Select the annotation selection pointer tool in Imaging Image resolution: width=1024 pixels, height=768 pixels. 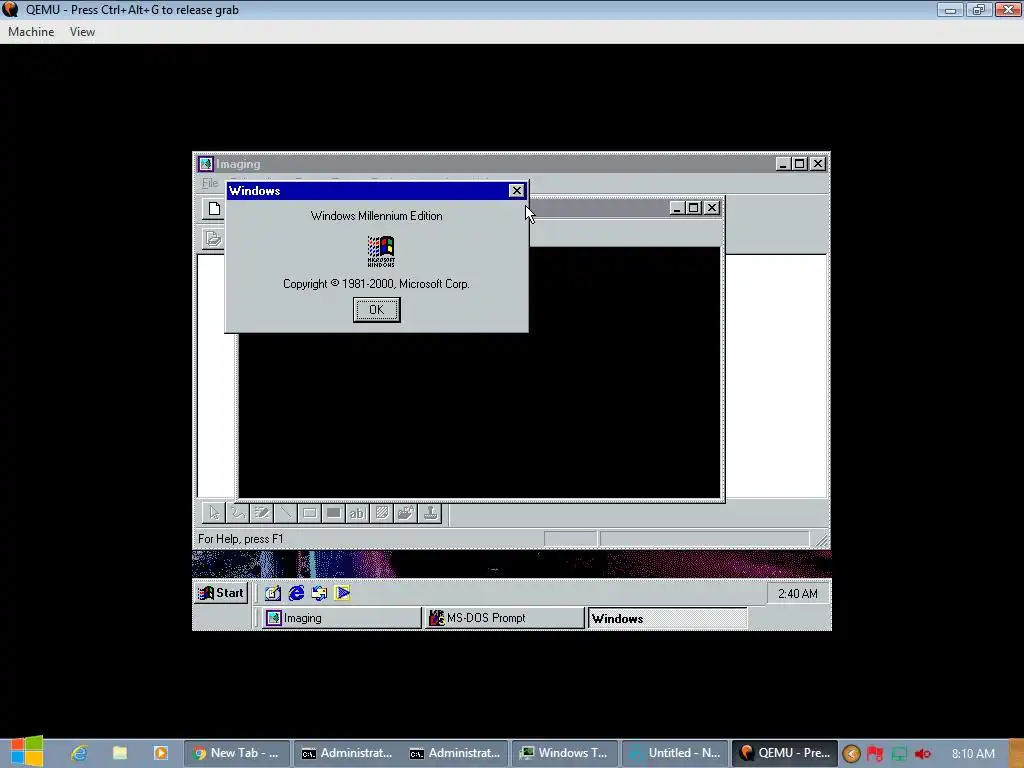pos(214,513)
